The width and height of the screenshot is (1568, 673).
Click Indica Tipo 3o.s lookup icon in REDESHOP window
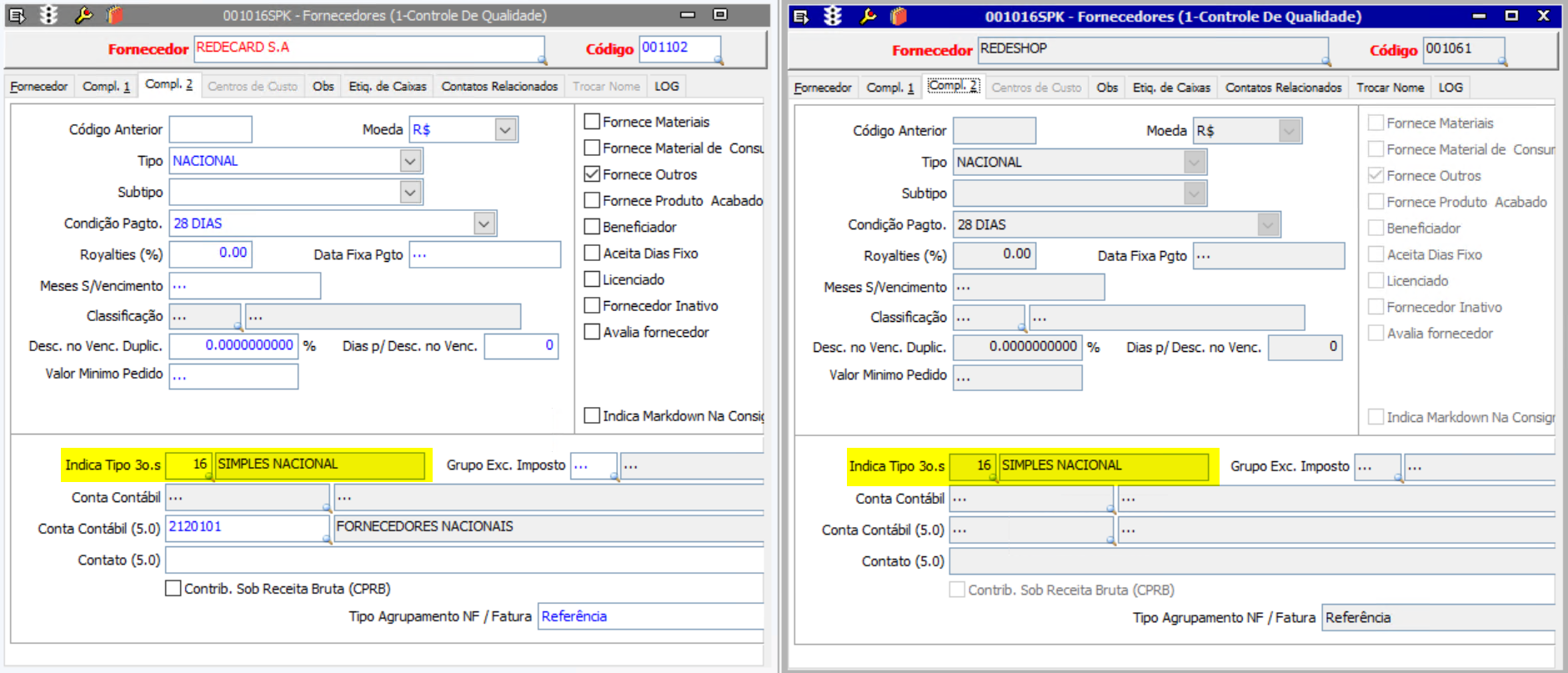(x=993, y=478)
